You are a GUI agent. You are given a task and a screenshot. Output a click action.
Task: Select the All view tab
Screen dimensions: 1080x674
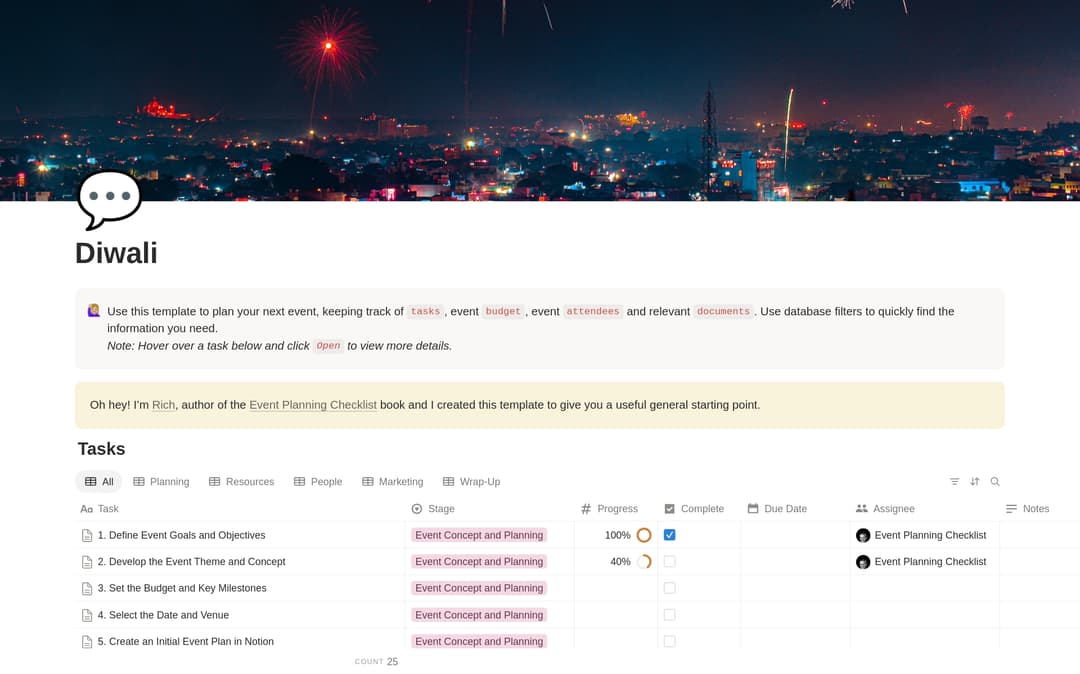[x=98, y=481]
